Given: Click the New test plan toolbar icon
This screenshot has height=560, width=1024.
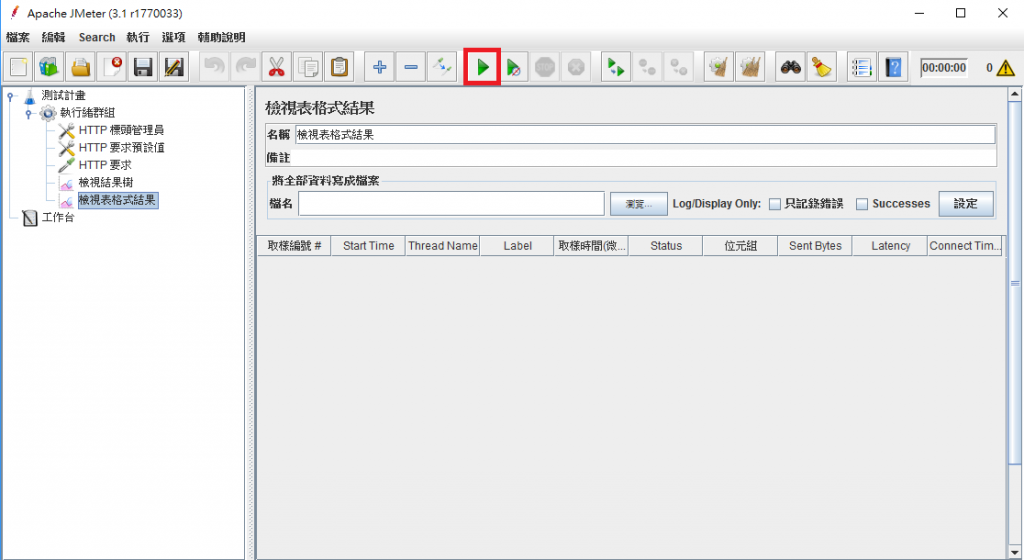Looking at the screenshot, I should (18, 67).
